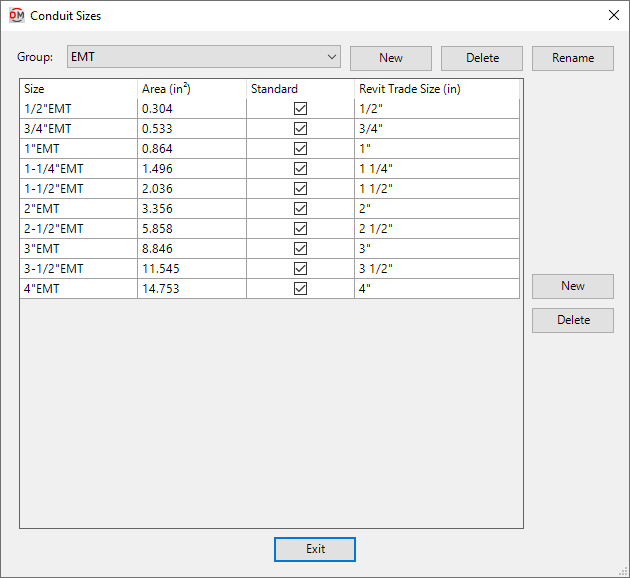Click the resize grip in dialog corner
This screenshot has width=630, height=578.
(624, 572)
